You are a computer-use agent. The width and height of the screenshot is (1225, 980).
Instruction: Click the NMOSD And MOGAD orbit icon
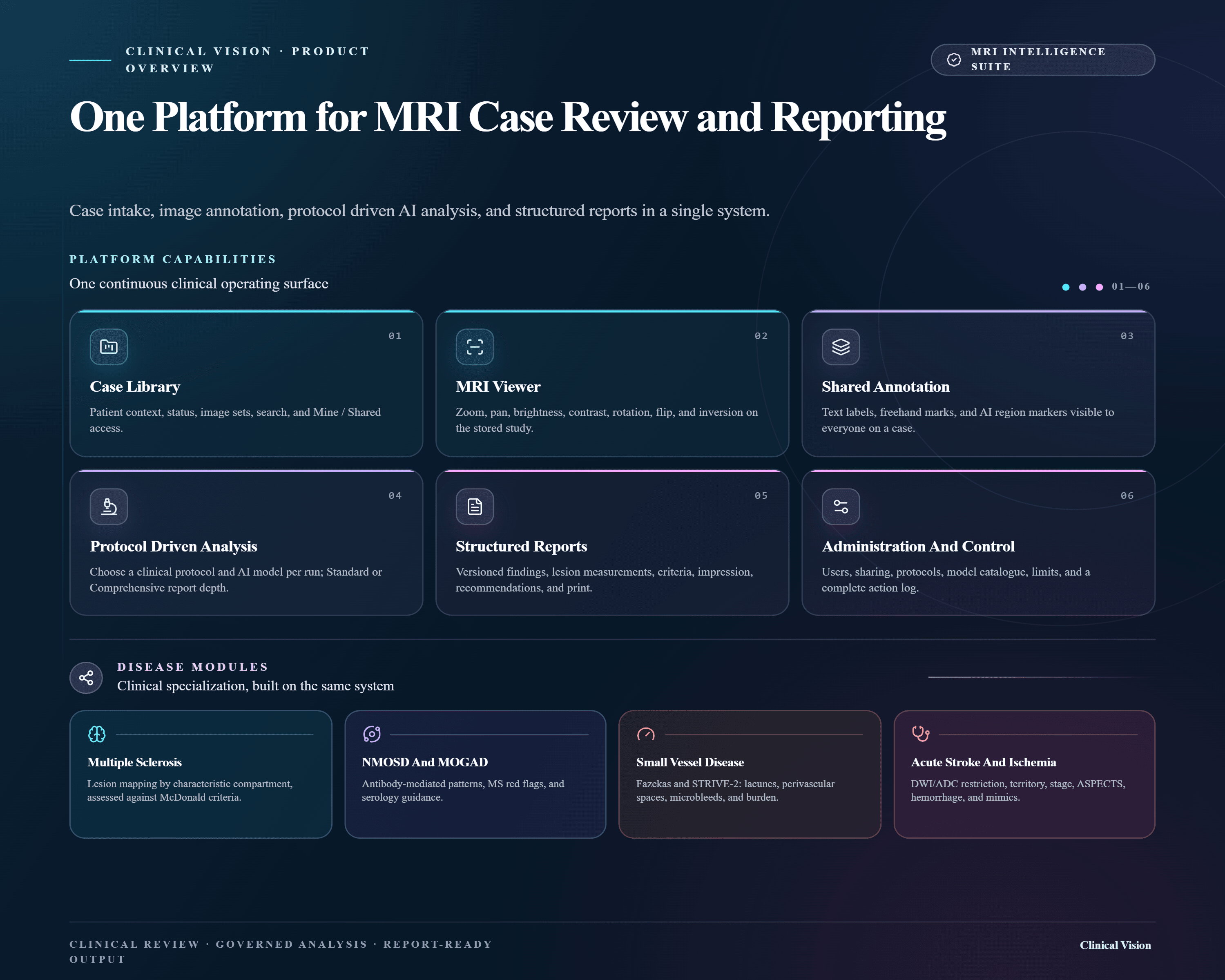click(x=372, y=734)
